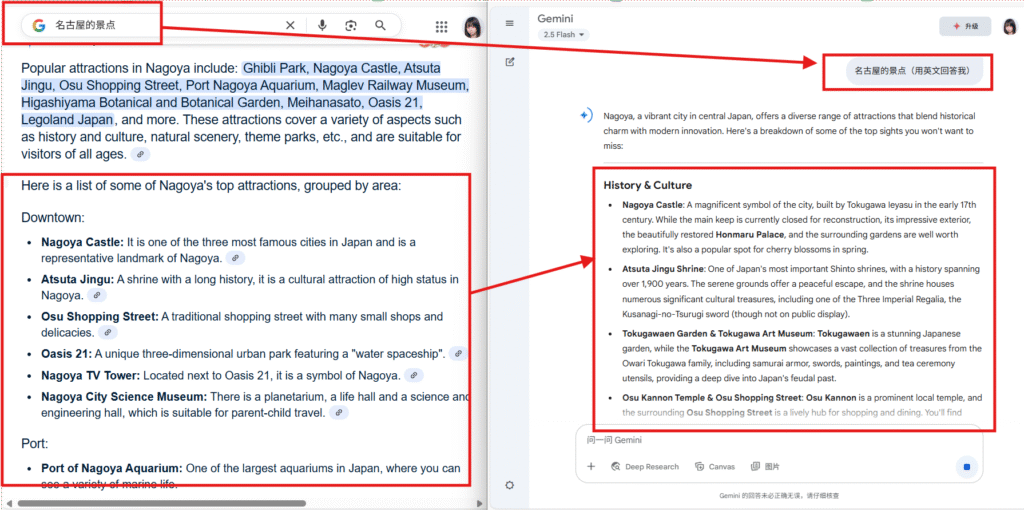Click the 升级 upgrade button in Gemini
Screen dimensions: 1024x510
click(x=965, y=27)
